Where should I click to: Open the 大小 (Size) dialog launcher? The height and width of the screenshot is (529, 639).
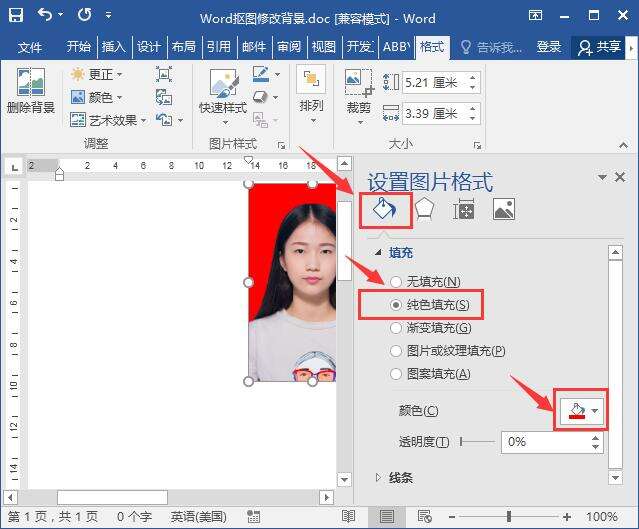(x=477, y=145)
